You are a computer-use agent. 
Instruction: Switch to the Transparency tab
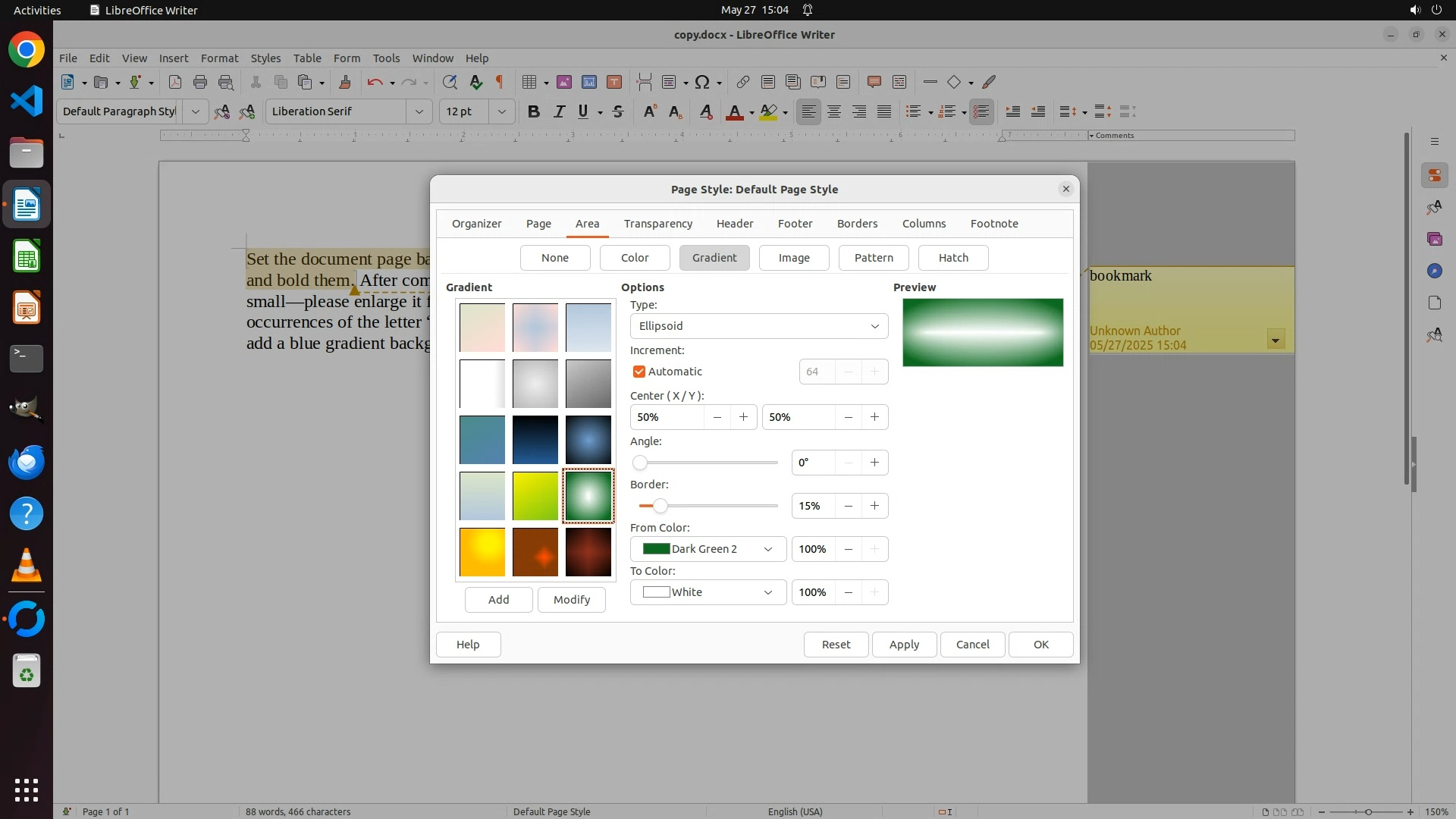[x=657, y=224]
